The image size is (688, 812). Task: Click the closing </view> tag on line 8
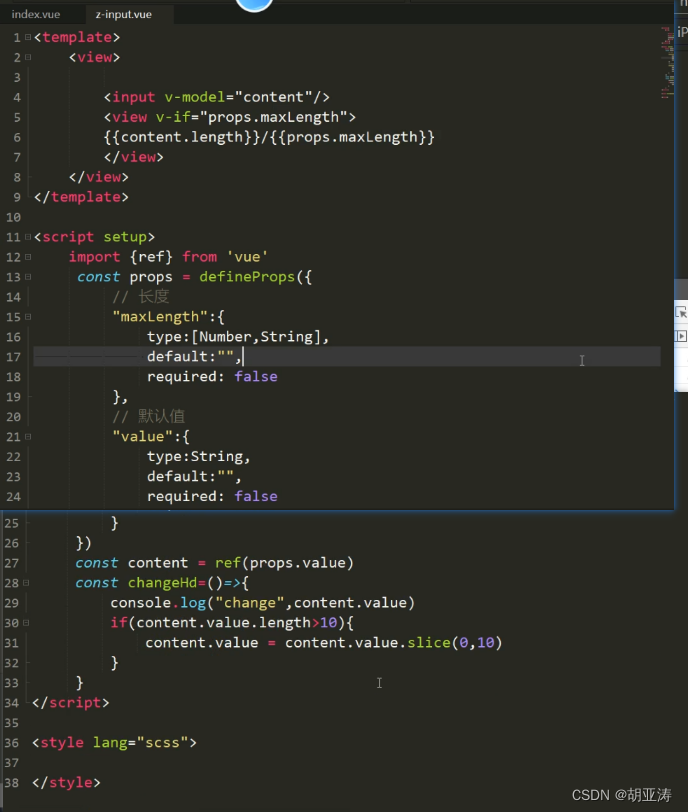(98, 177)
